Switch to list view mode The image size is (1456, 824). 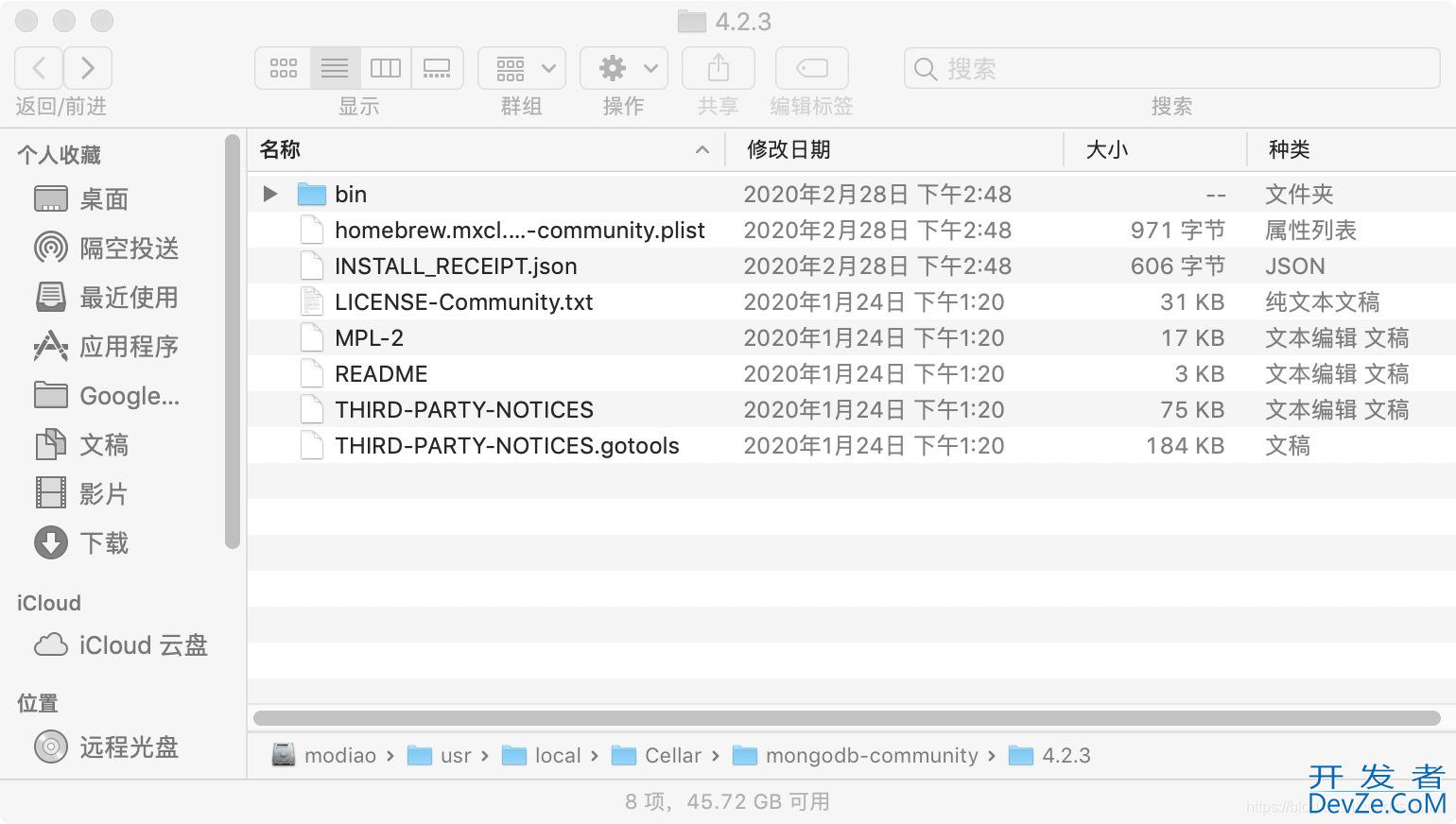[335, 68]
